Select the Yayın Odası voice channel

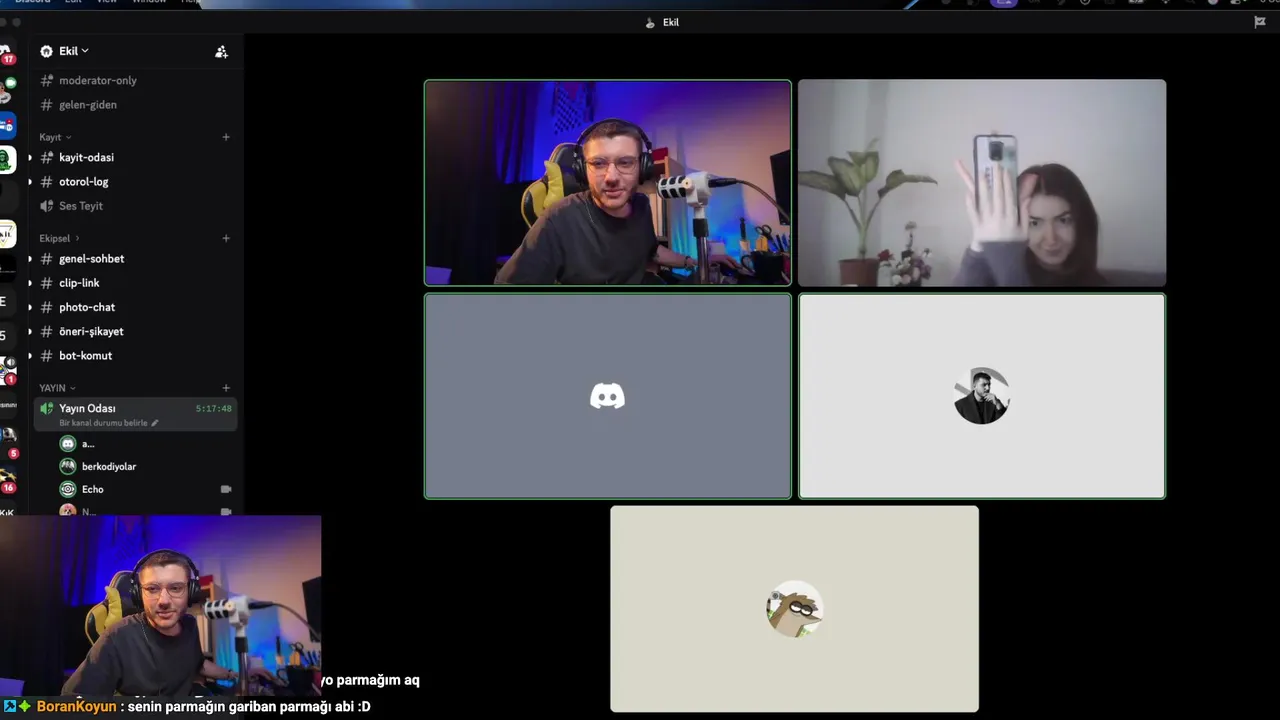[x=135, y=414]
